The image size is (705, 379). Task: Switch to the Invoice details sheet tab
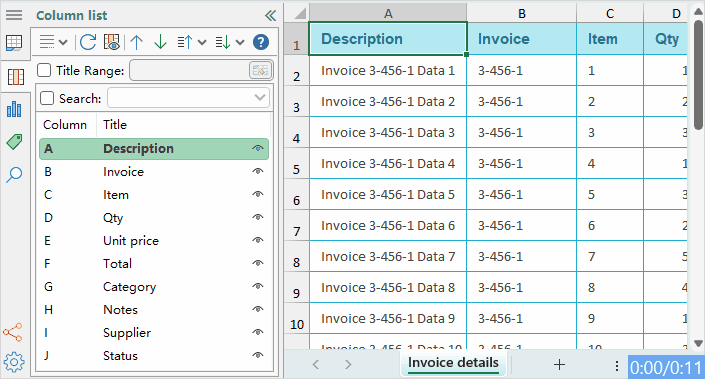(x=453, y=363)
